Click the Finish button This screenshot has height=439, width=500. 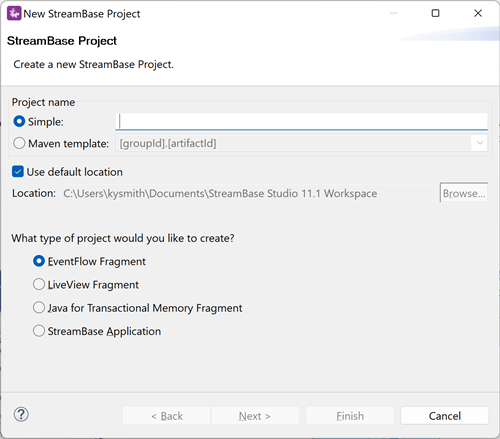point(350,416)
